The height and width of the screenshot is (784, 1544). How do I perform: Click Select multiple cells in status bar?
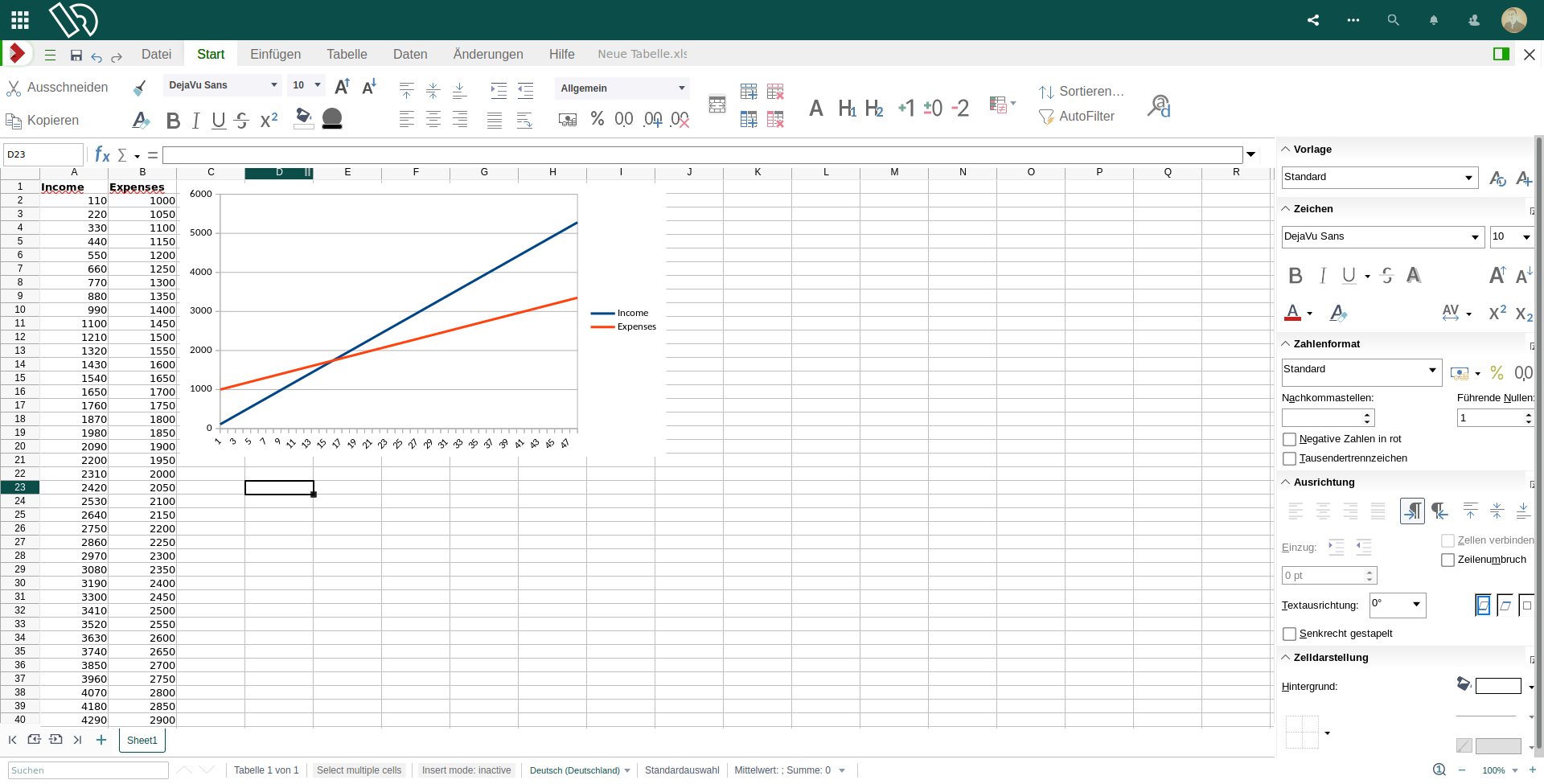coord(359,770)
